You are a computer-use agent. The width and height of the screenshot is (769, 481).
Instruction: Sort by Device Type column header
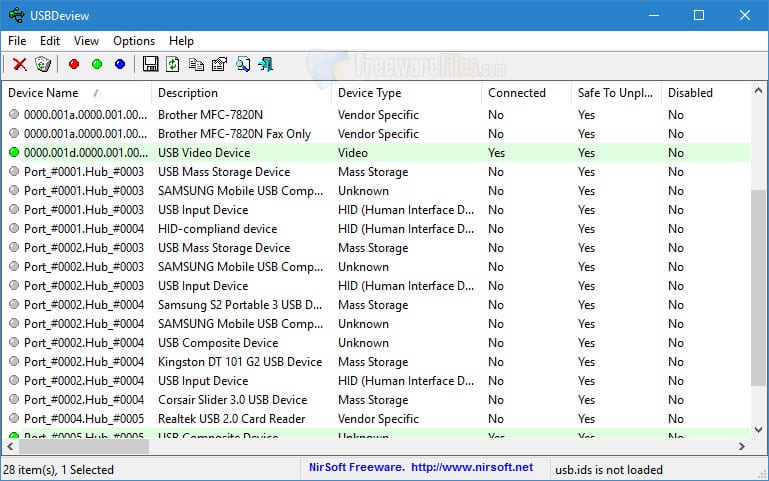click(x=407, y=93)
